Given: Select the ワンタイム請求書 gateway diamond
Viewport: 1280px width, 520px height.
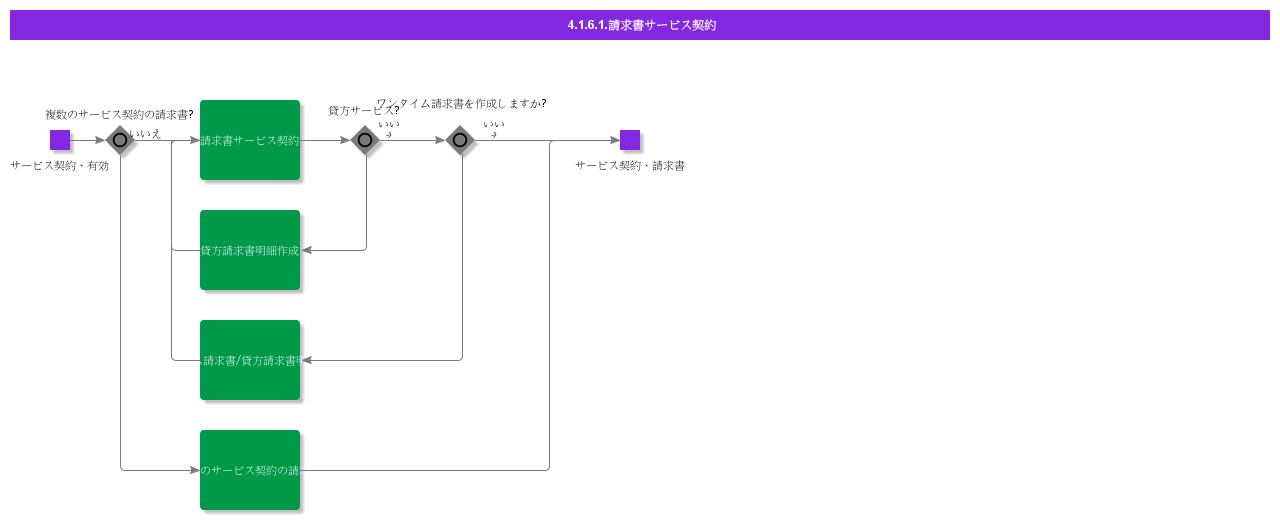Looking at the screenshot, I should point(460,140).
